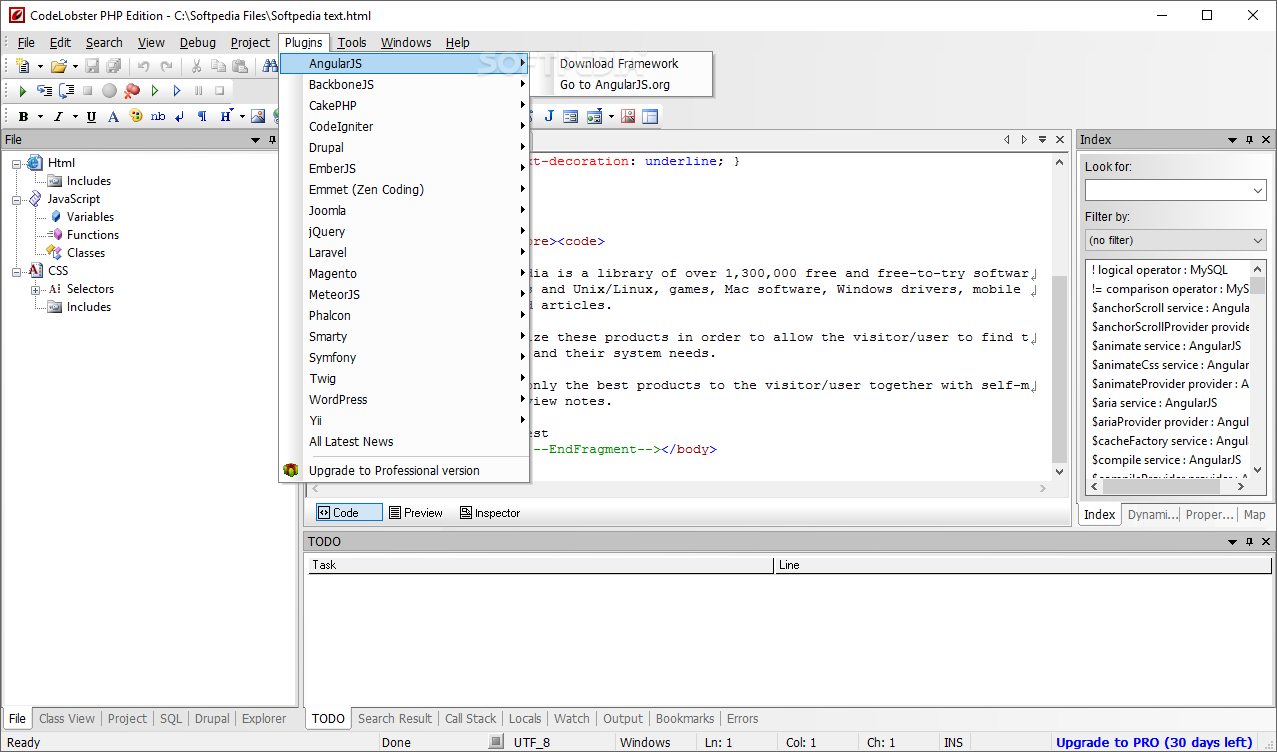This screenshot has width=1277, height=752.
Task: Click the Step Over debug icon
Action: 67,91
